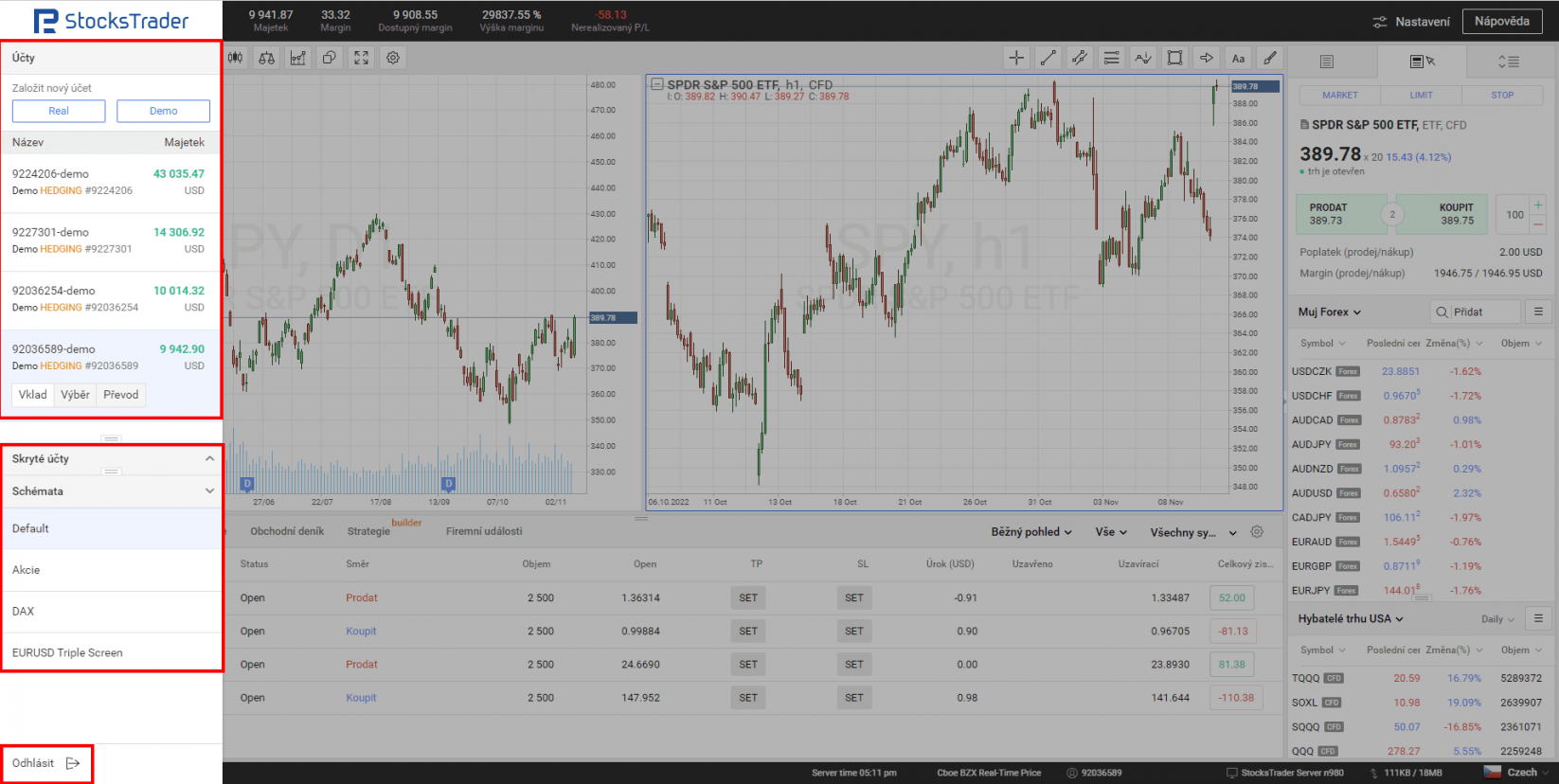Open the Daily period dropdown
The image size is (1559, 784).
tap(1497, 619)
